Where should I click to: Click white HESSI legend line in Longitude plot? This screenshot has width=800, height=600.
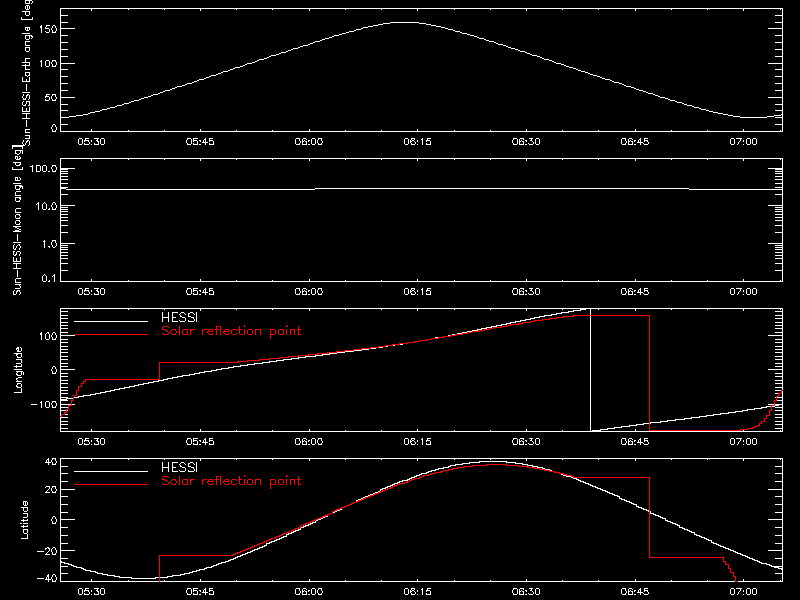(x=111, y=321)
